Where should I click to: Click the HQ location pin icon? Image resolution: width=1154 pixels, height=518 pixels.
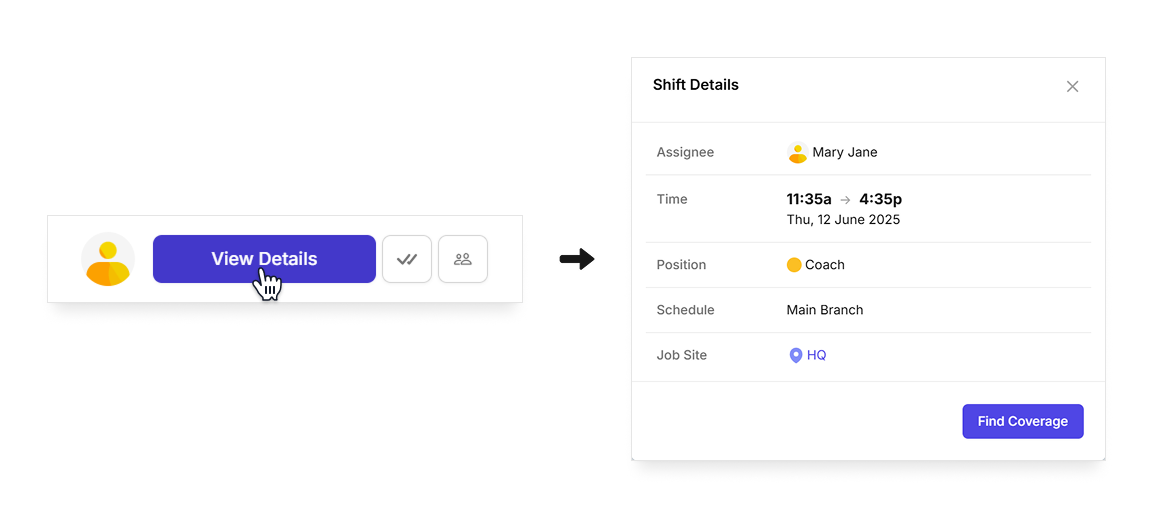tap(796, 355)
